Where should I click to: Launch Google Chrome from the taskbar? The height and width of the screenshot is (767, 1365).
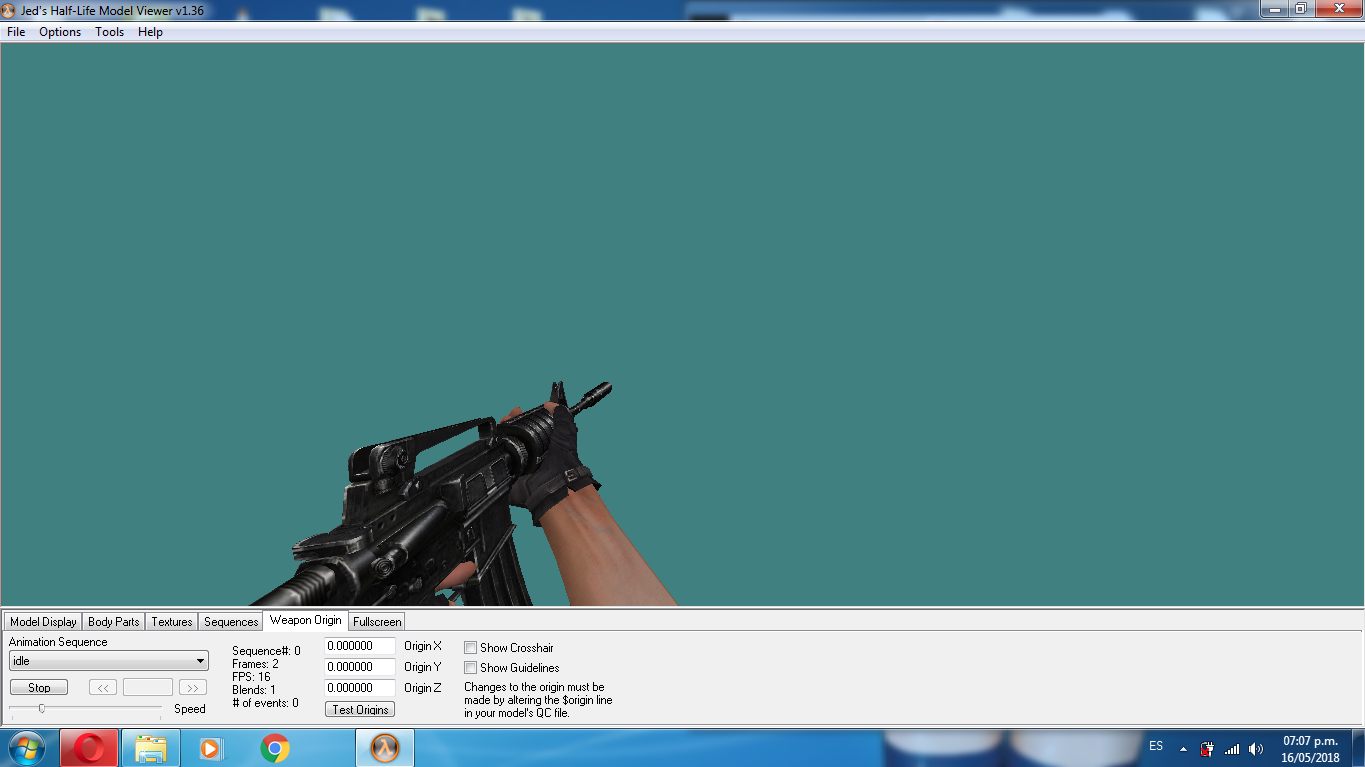pos(275,748)
